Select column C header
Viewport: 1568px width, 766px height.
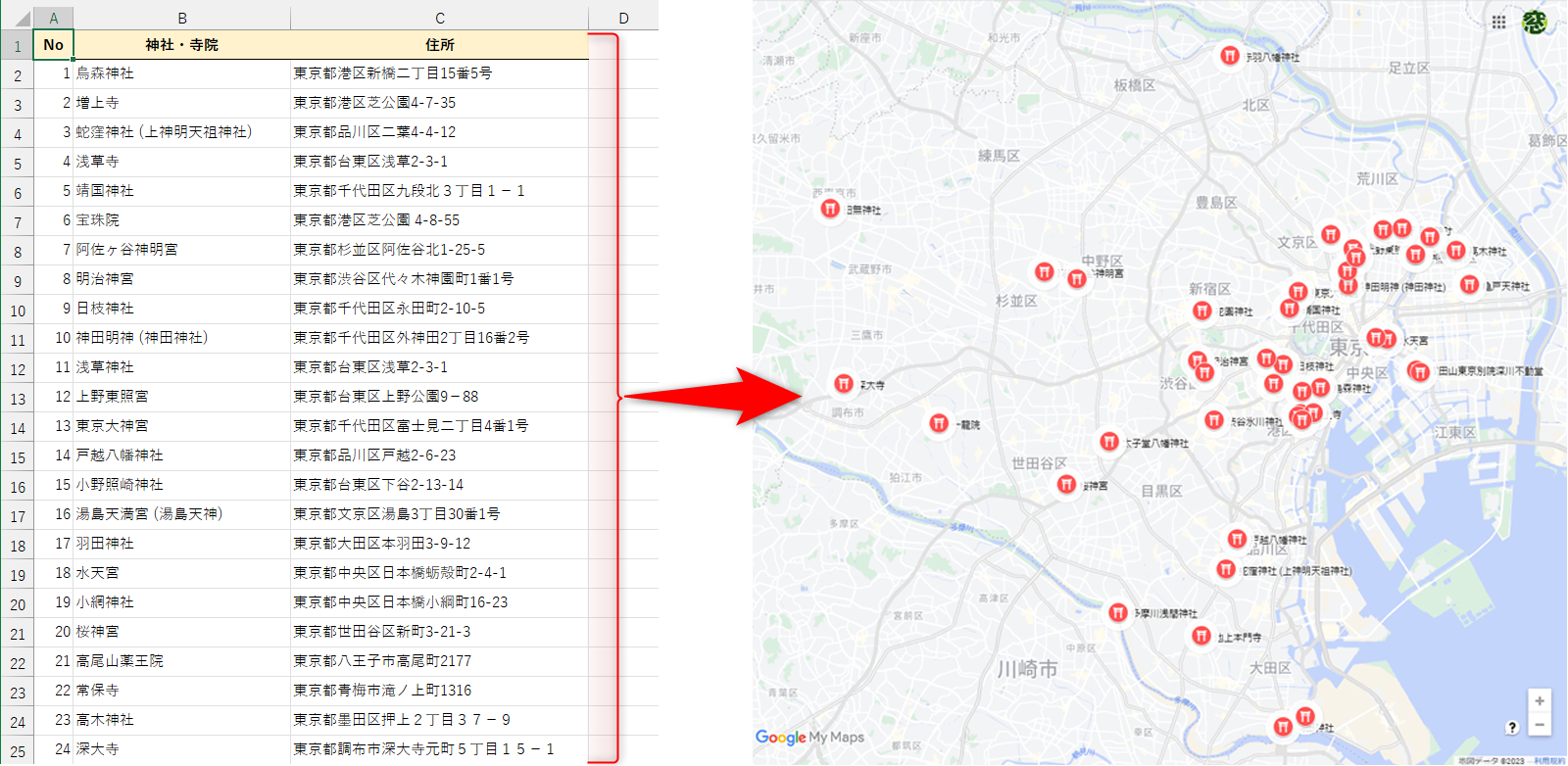(x=439, y=18)
